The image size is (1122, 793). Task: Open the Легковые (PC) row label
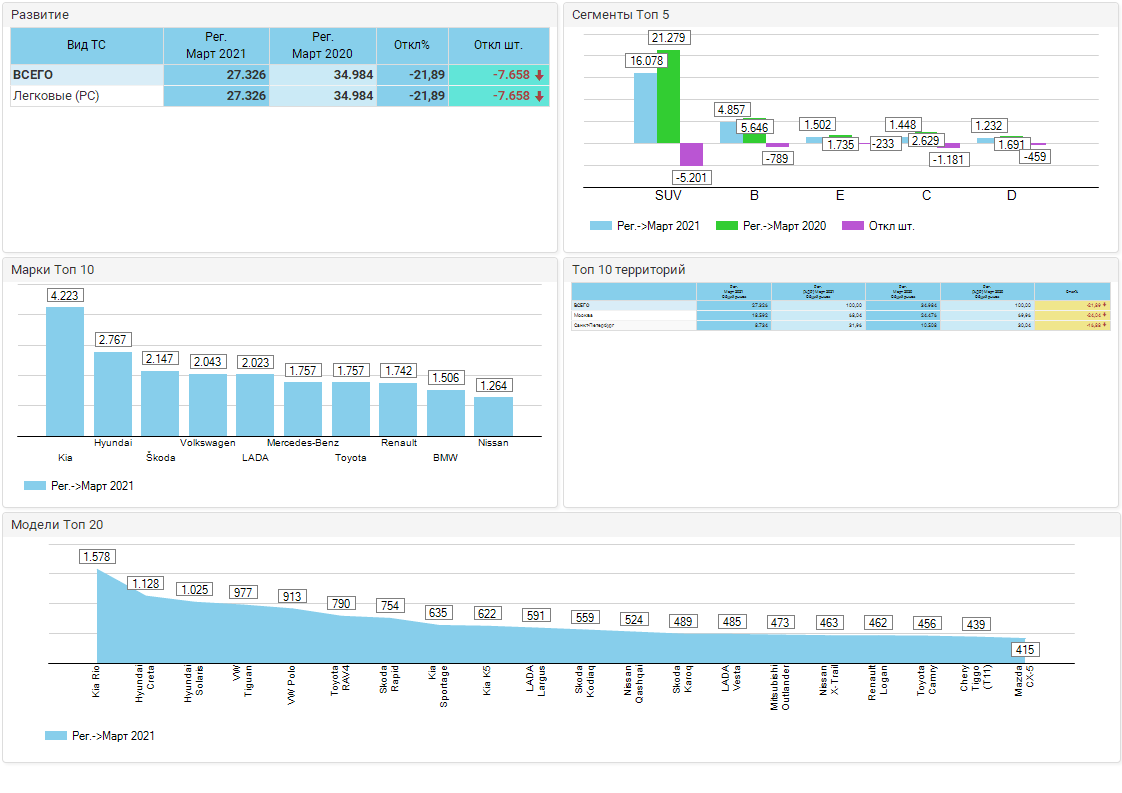click(x=56, y=96)
